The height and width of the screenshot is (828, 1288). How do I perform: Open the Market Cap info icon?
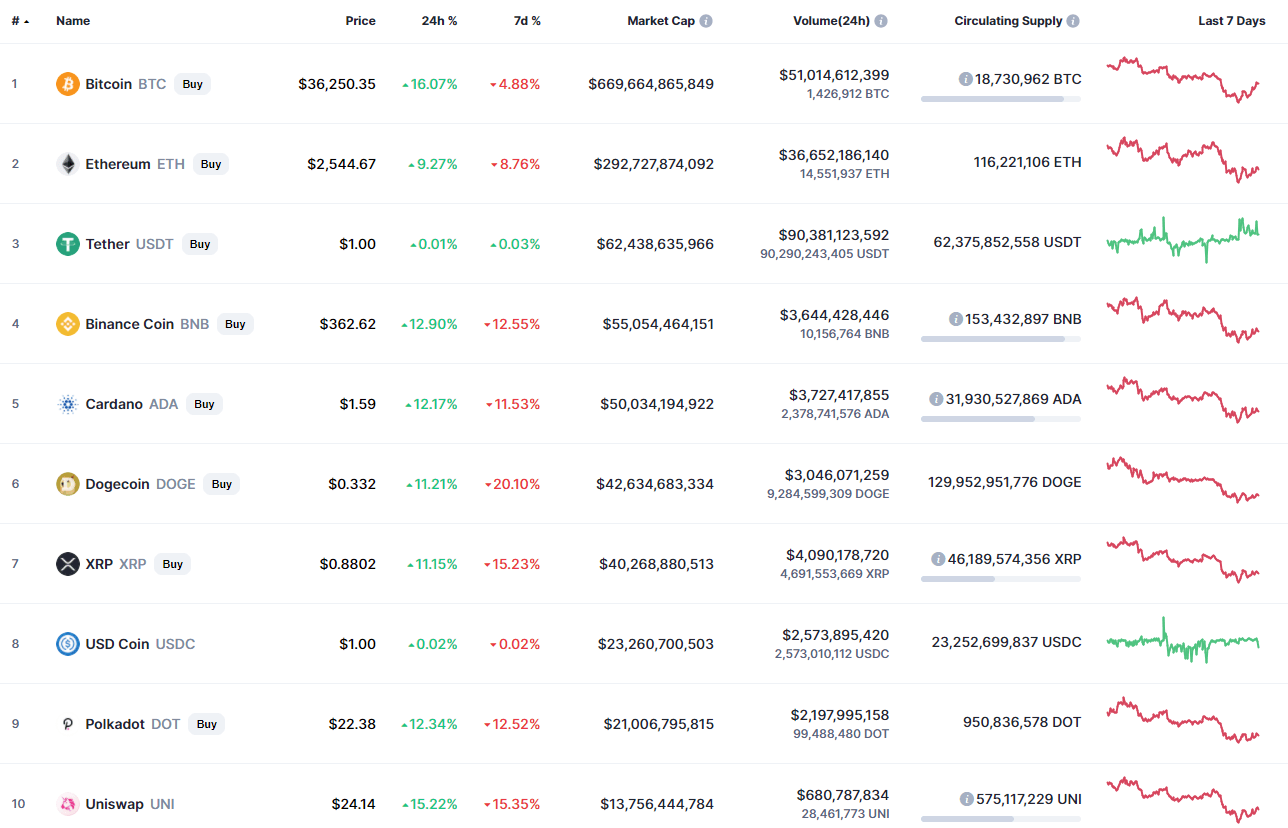click(x=706, y=21)
